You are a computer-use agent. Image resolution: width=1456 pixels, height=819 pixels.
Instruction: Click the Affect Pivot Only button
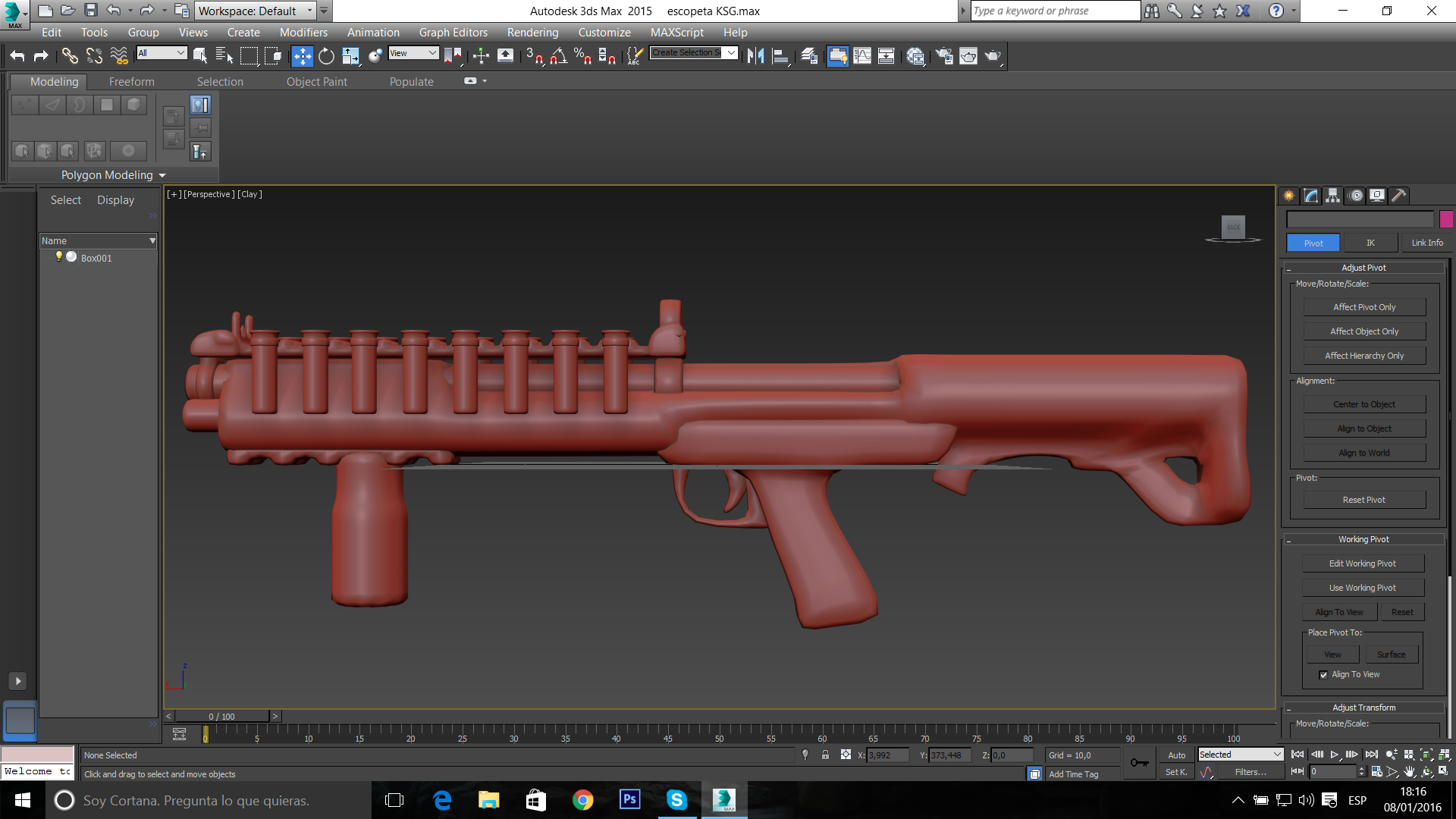(1364, 307)
